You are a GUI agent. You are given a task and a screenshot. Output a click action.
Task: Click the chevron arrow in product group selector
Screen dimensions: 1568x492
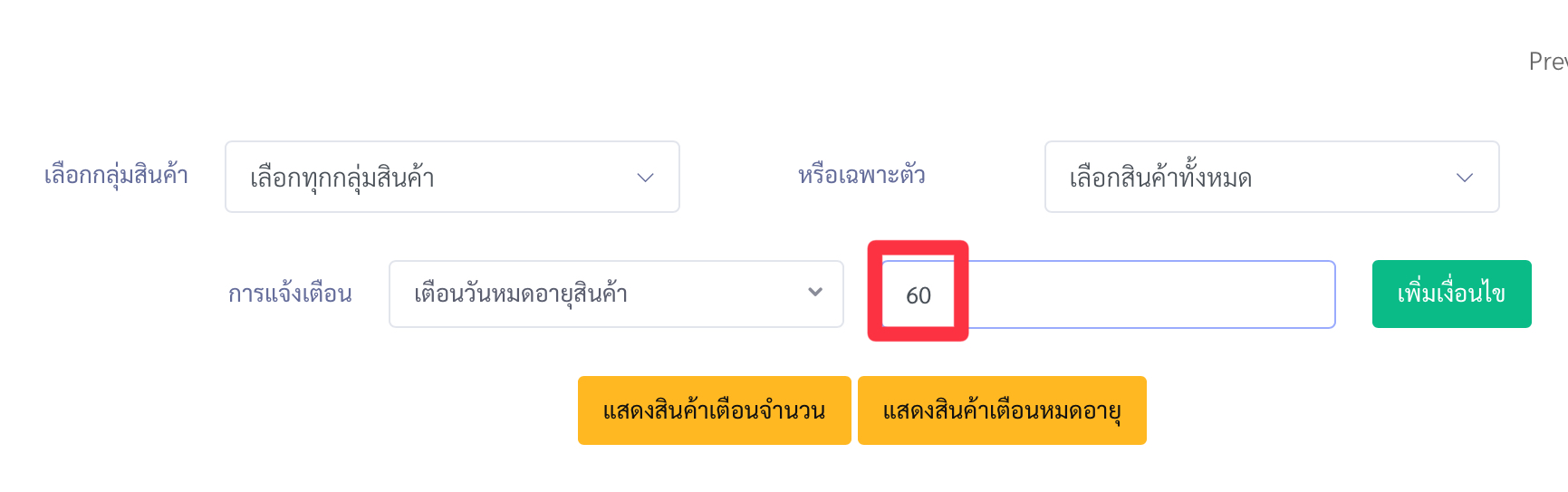pos(645,178)
